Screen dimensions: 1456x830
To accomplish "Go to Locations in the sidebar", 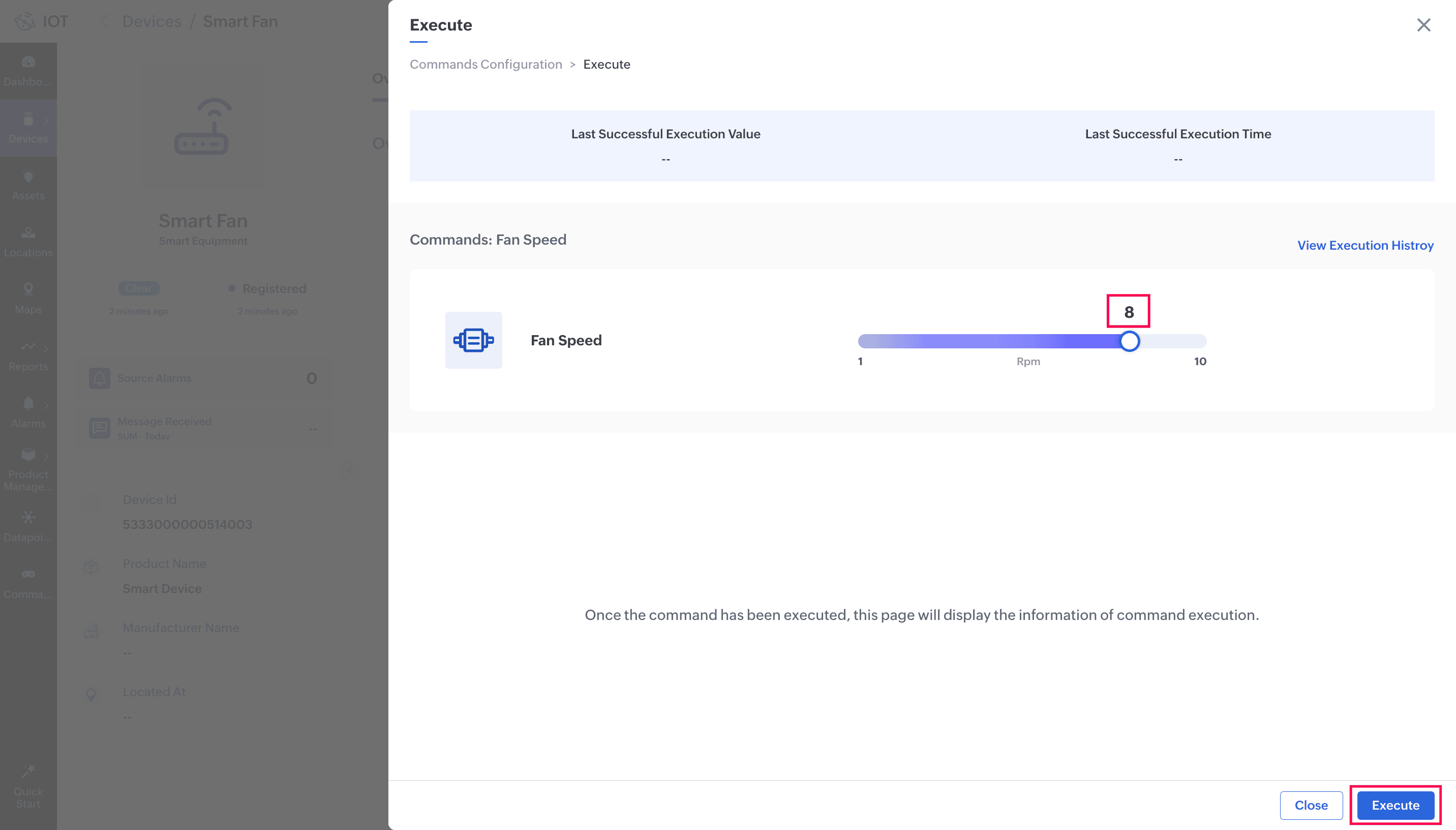I will tap(28, 232).
